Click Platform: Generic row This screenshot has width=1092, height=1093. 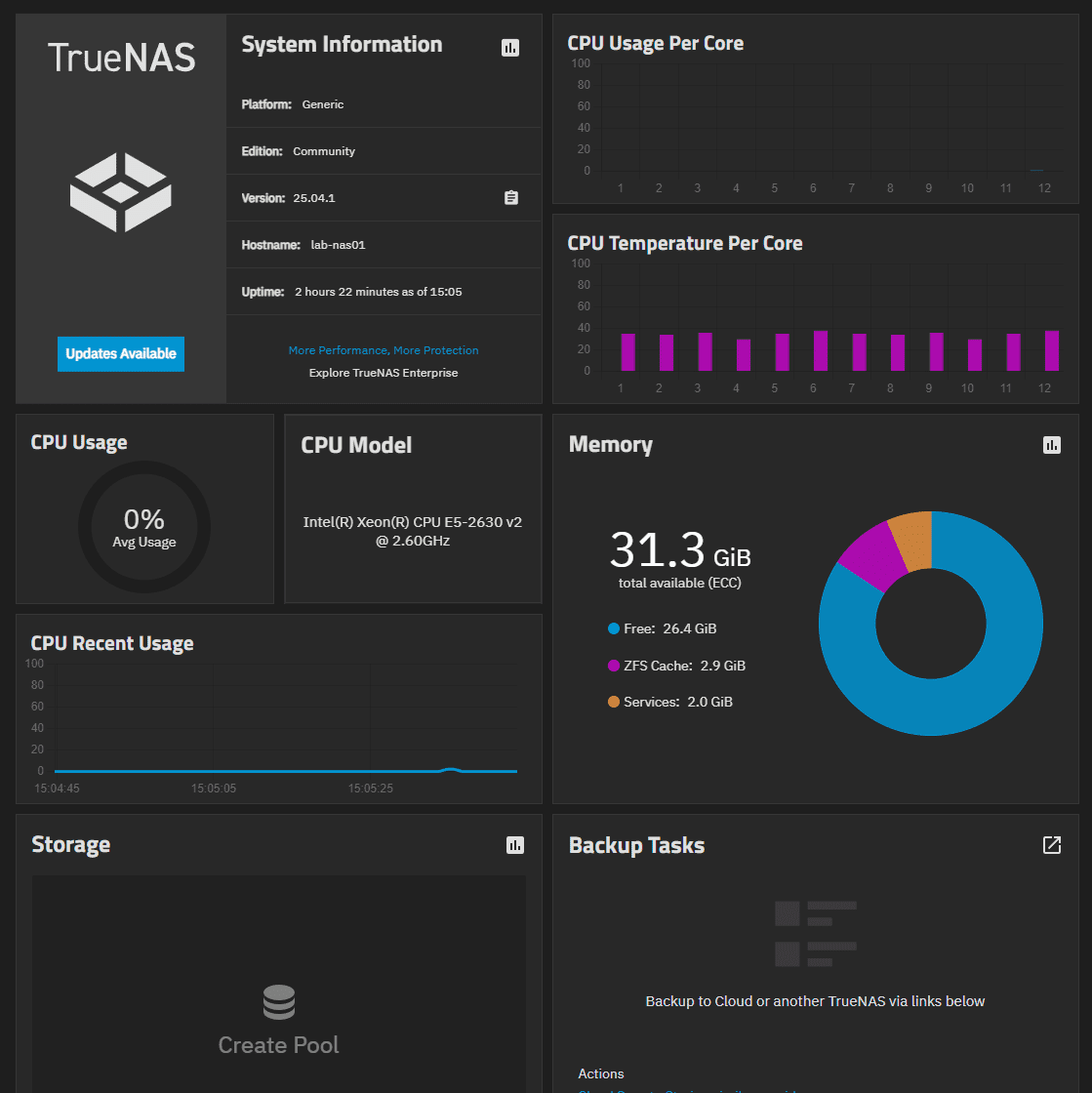[x=384, y=103]
